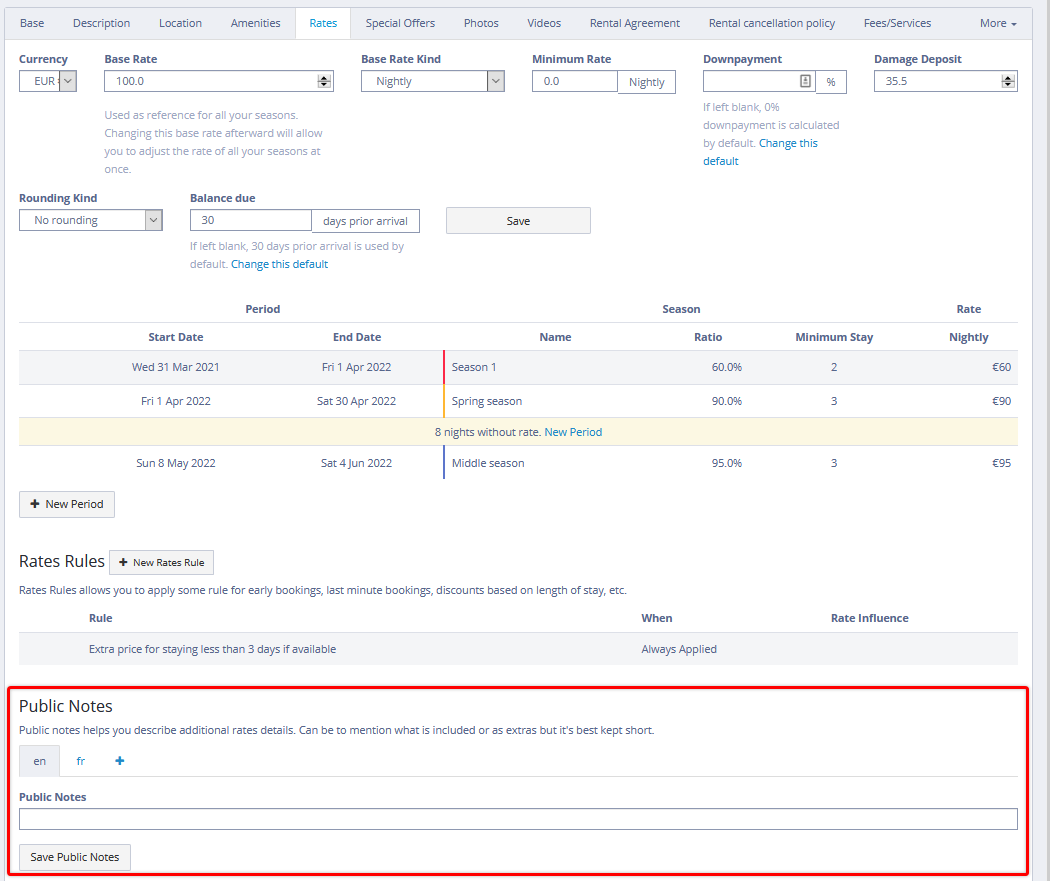1050x881 pixels.
Task: Open the More tab menu
Action: tap(998, 23)
